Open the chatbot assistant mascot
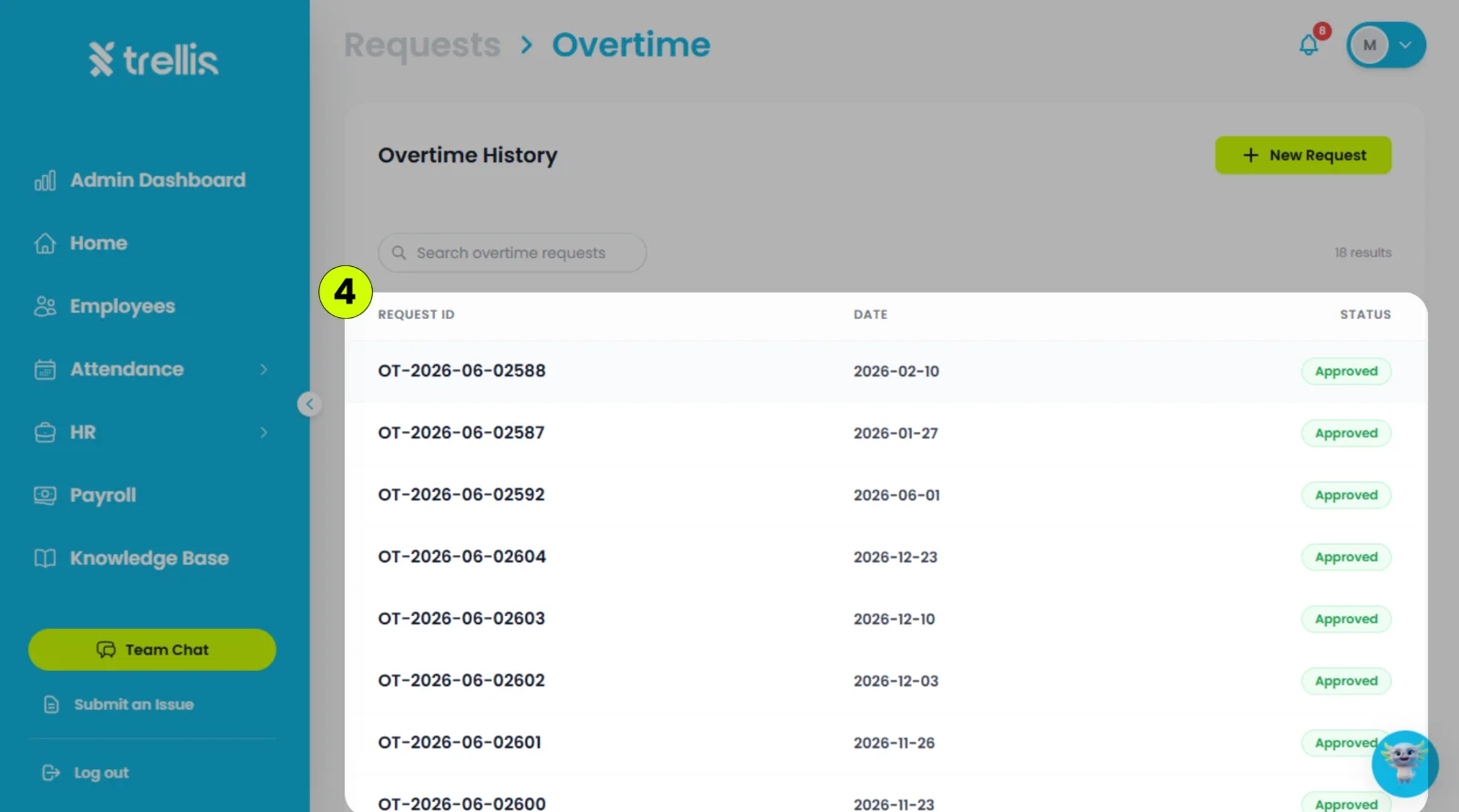 point(1404,763)
